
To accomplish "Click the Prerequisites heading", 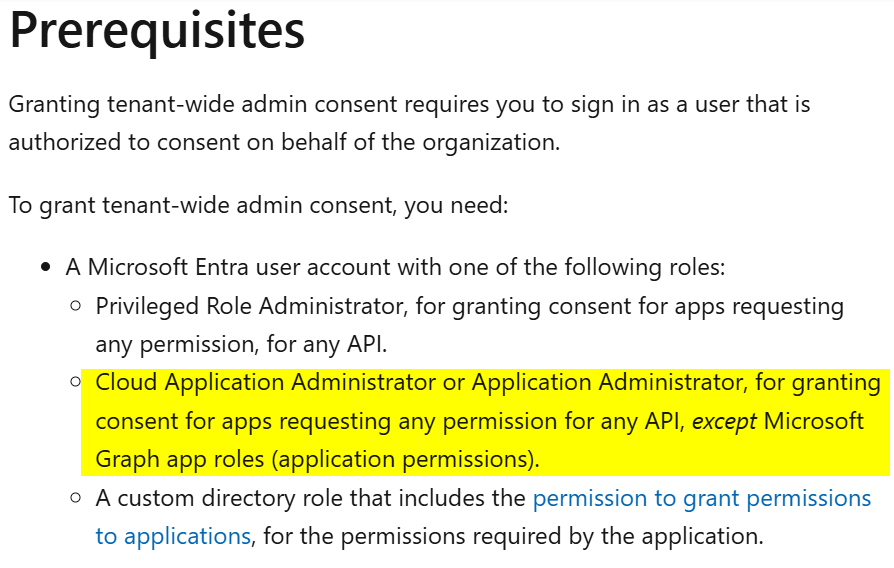I will pyautogui.click(x=157, y=31).
